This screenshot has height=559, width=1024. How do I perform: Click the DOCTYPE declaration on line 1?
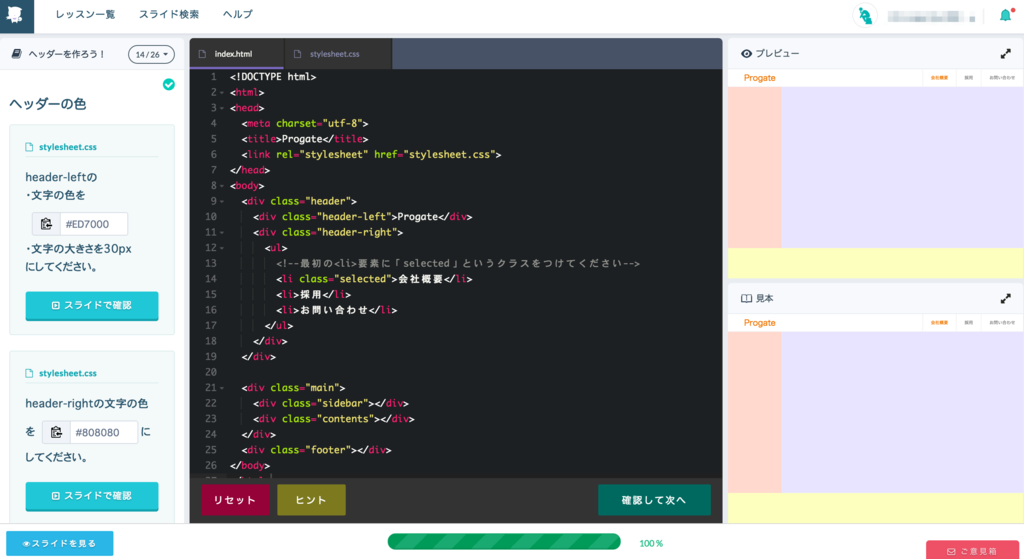(x=273, y=77)
